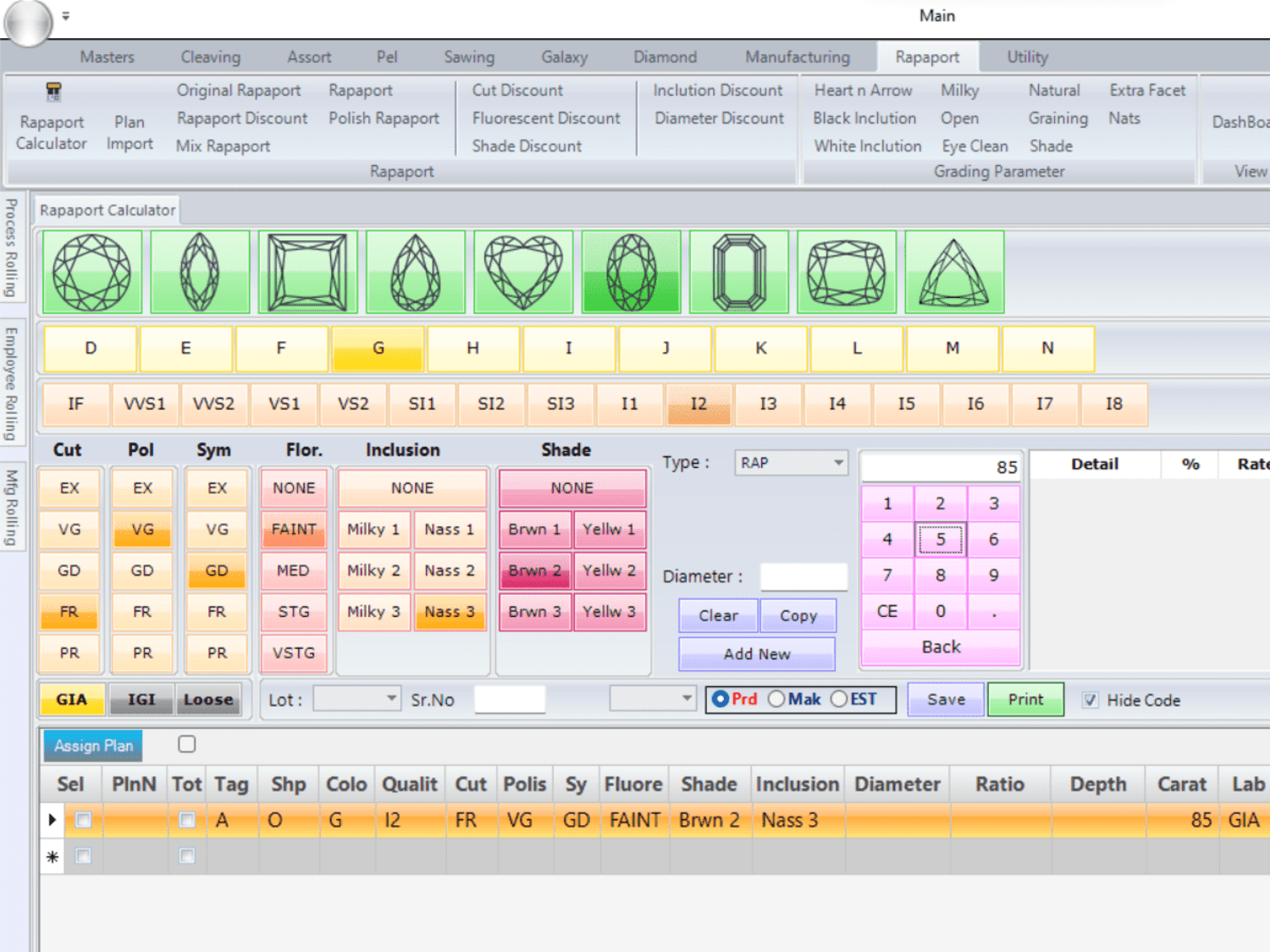Image resolution: width=1270 pixels, height=952 pixels.
Task: Tick the checkbox beside Assign Plan
Action: [x=187, y=744]
